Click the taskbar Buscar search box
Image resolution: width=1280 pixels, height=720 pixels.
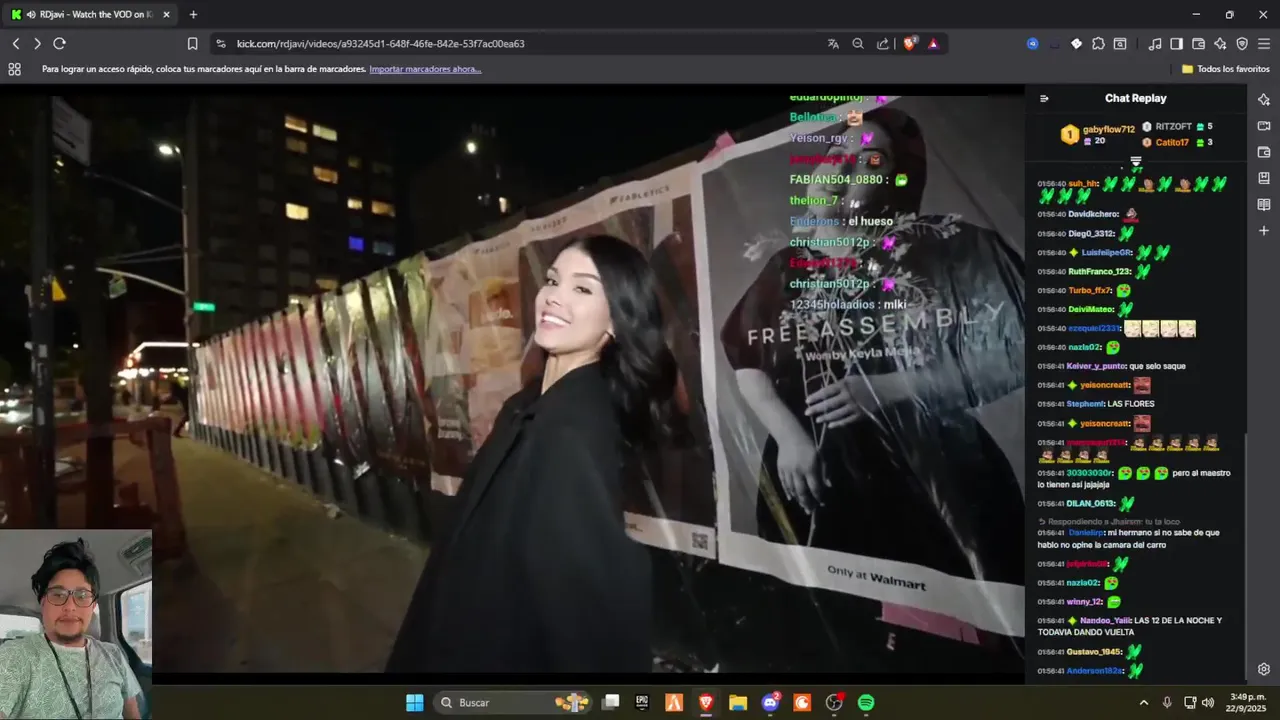(513, 703)
